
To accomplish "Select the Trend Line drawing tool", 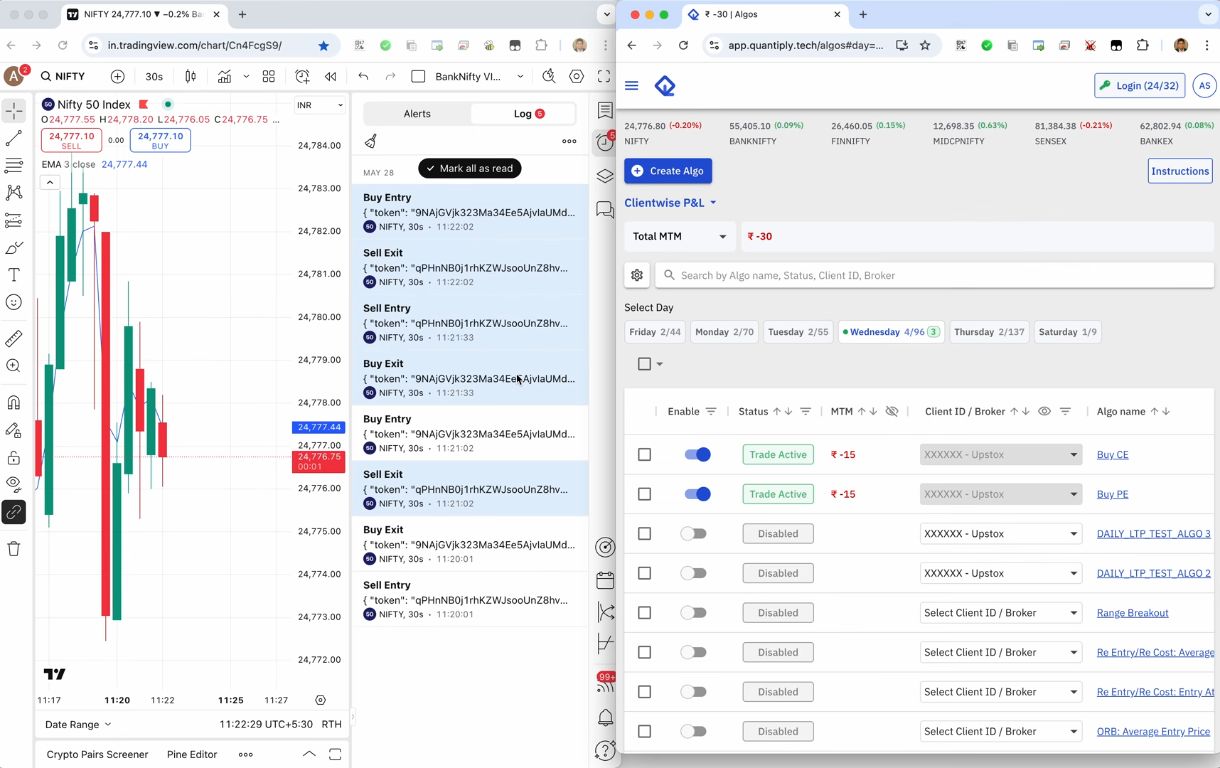I will [14, 136].
